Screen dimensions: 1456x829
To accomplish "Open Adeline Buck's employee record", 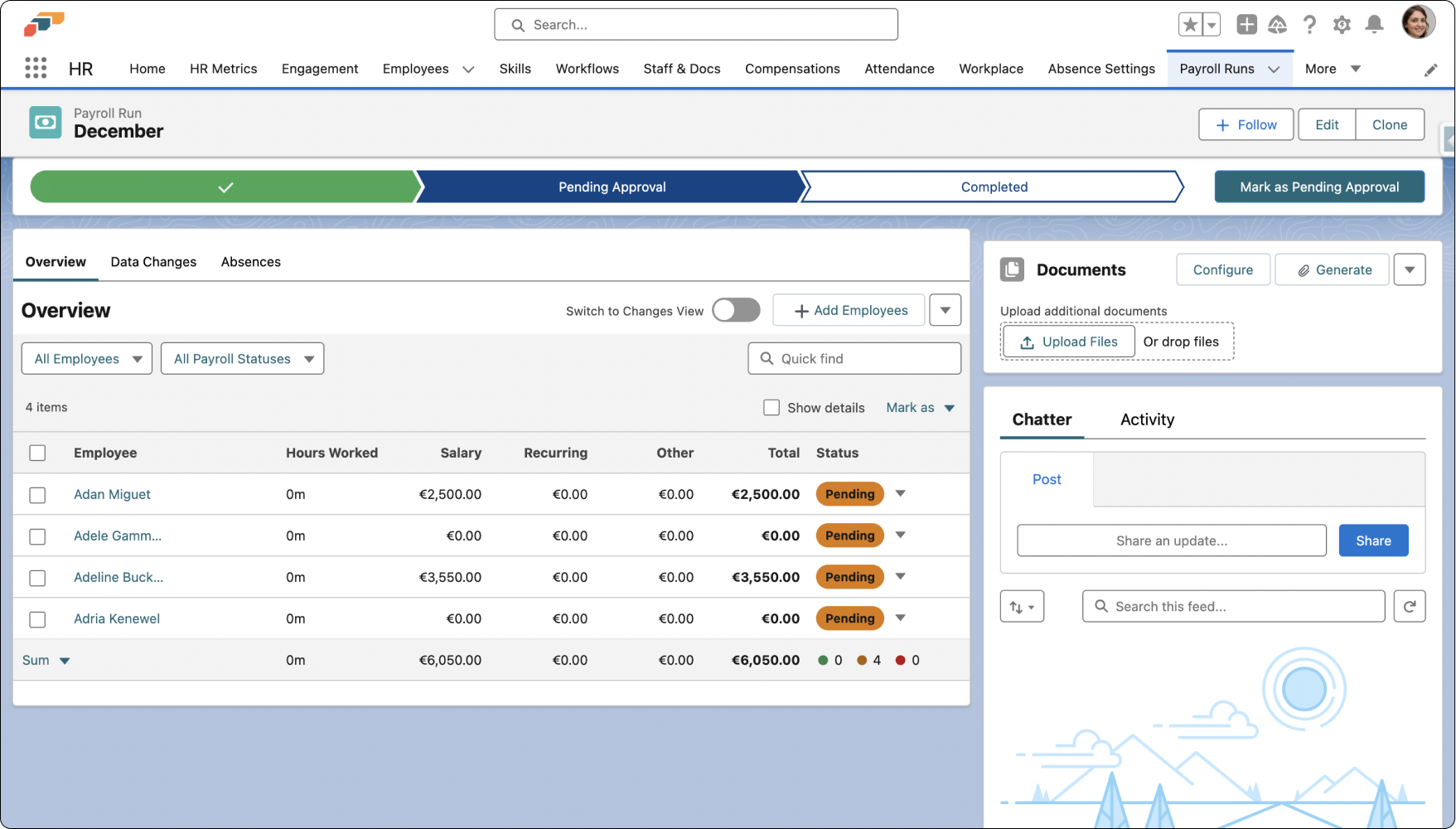I will (119, 577).
